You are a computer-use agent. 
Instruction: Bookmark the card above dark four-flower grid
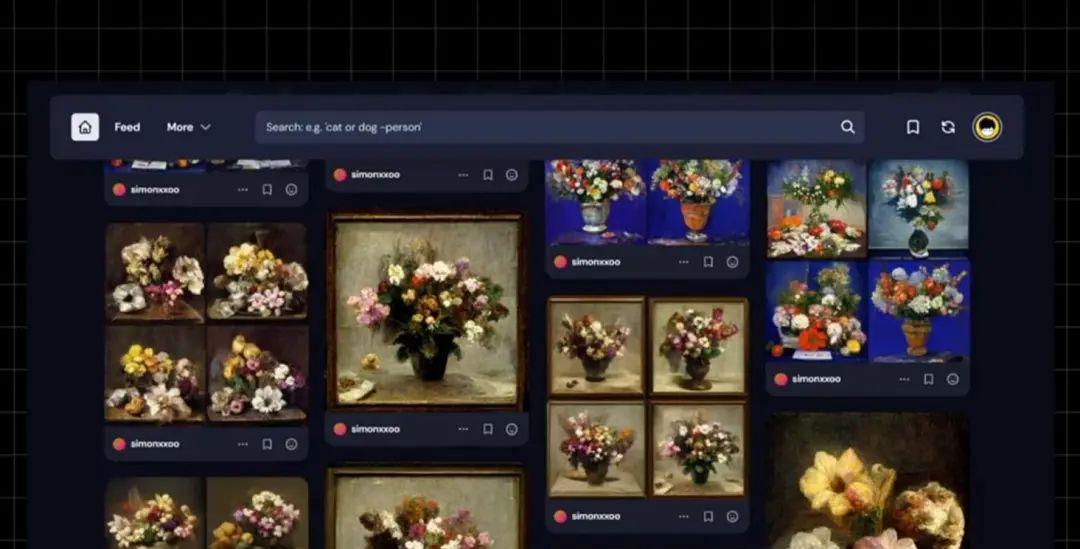267,189
